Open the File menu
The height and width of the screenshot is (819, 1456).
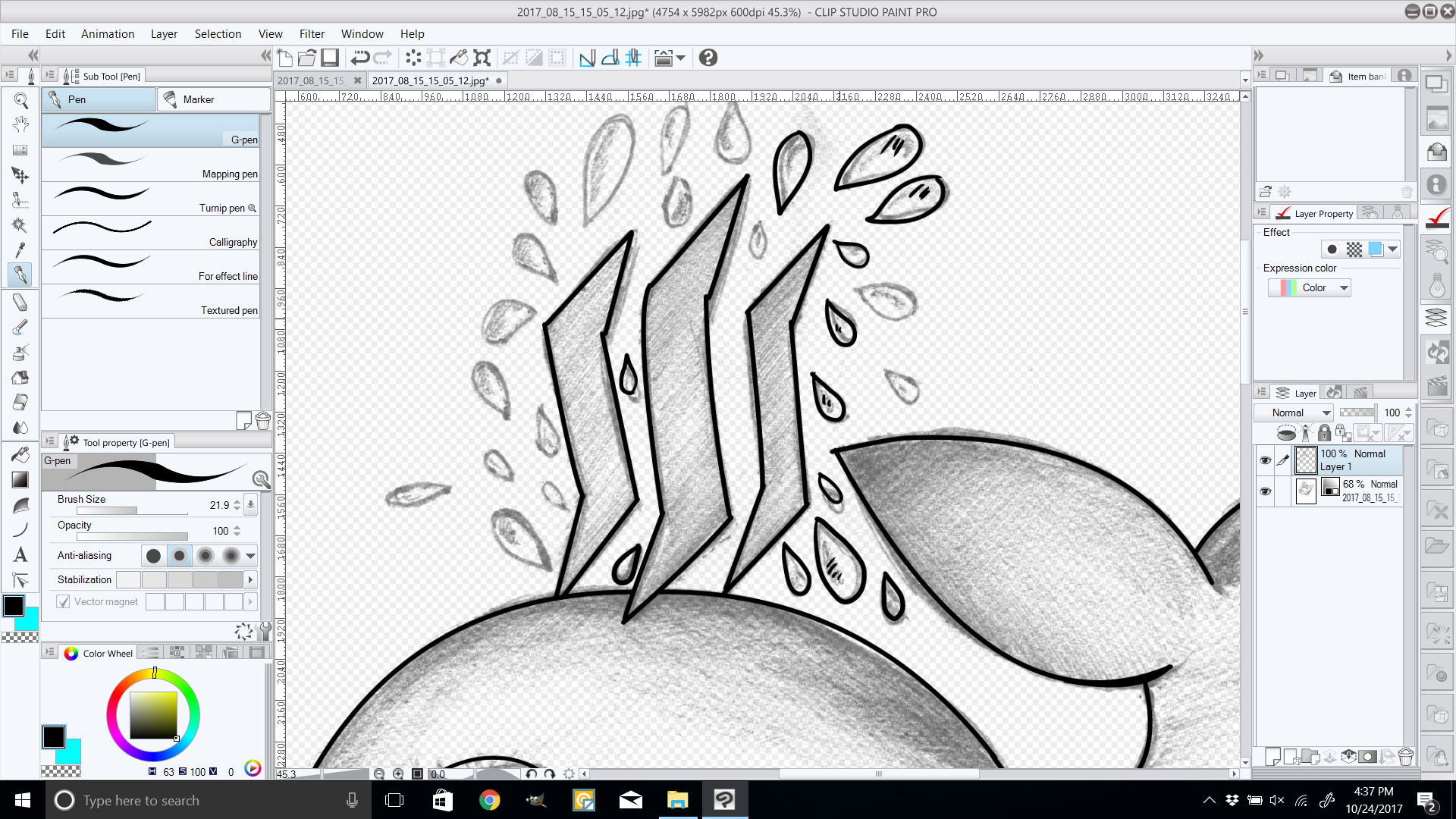(x=20, y=33)
